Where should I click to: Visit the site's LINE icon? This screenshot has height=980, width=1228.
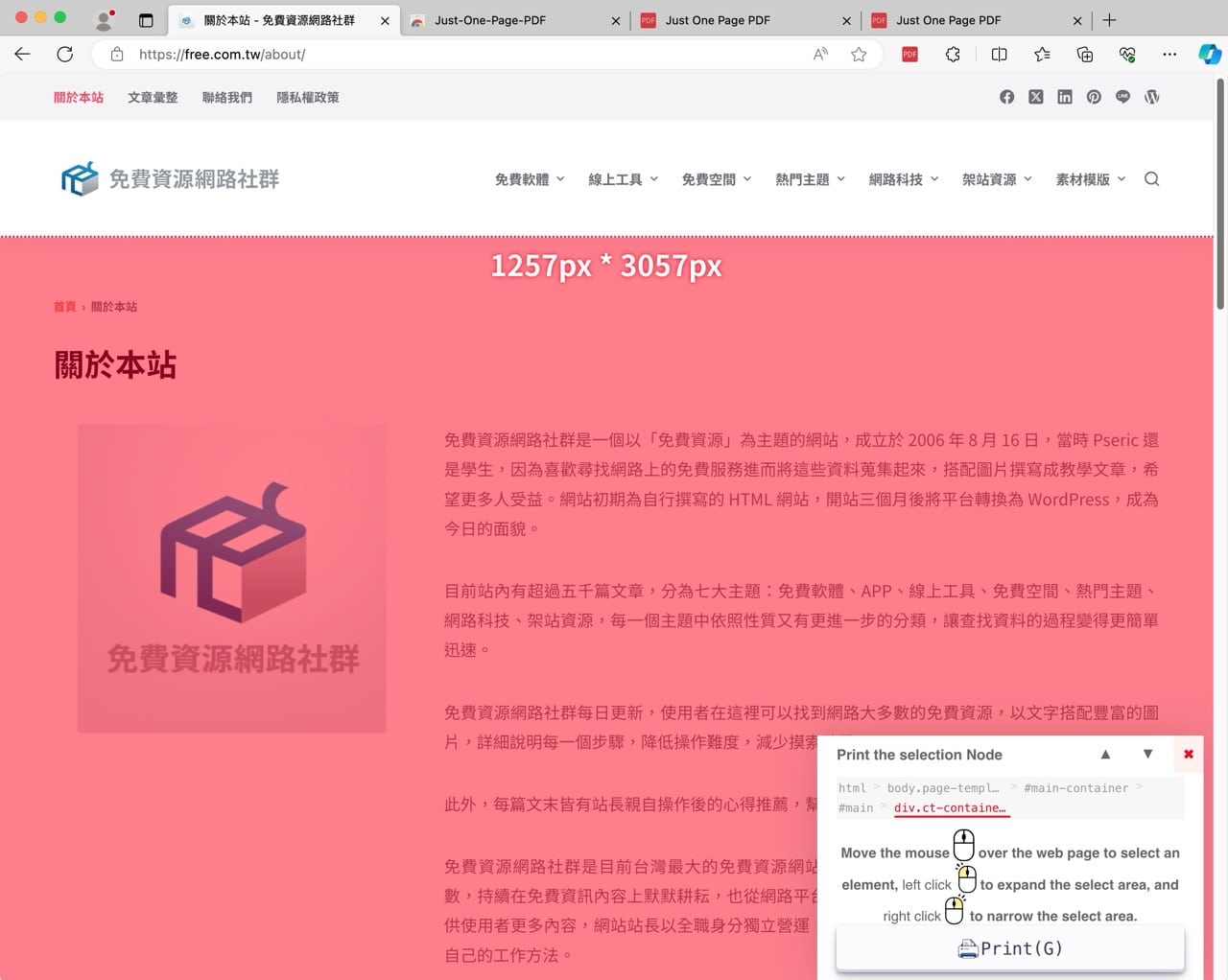click(1122, 97)
